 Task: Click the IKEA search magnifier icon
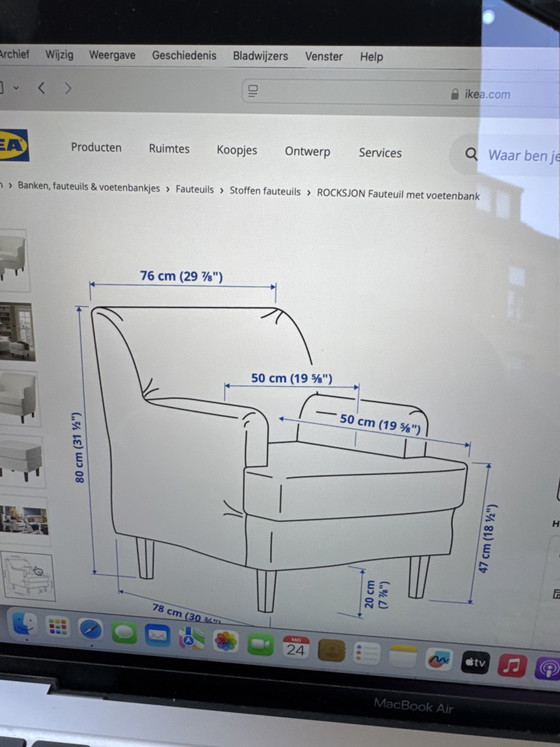471,154
